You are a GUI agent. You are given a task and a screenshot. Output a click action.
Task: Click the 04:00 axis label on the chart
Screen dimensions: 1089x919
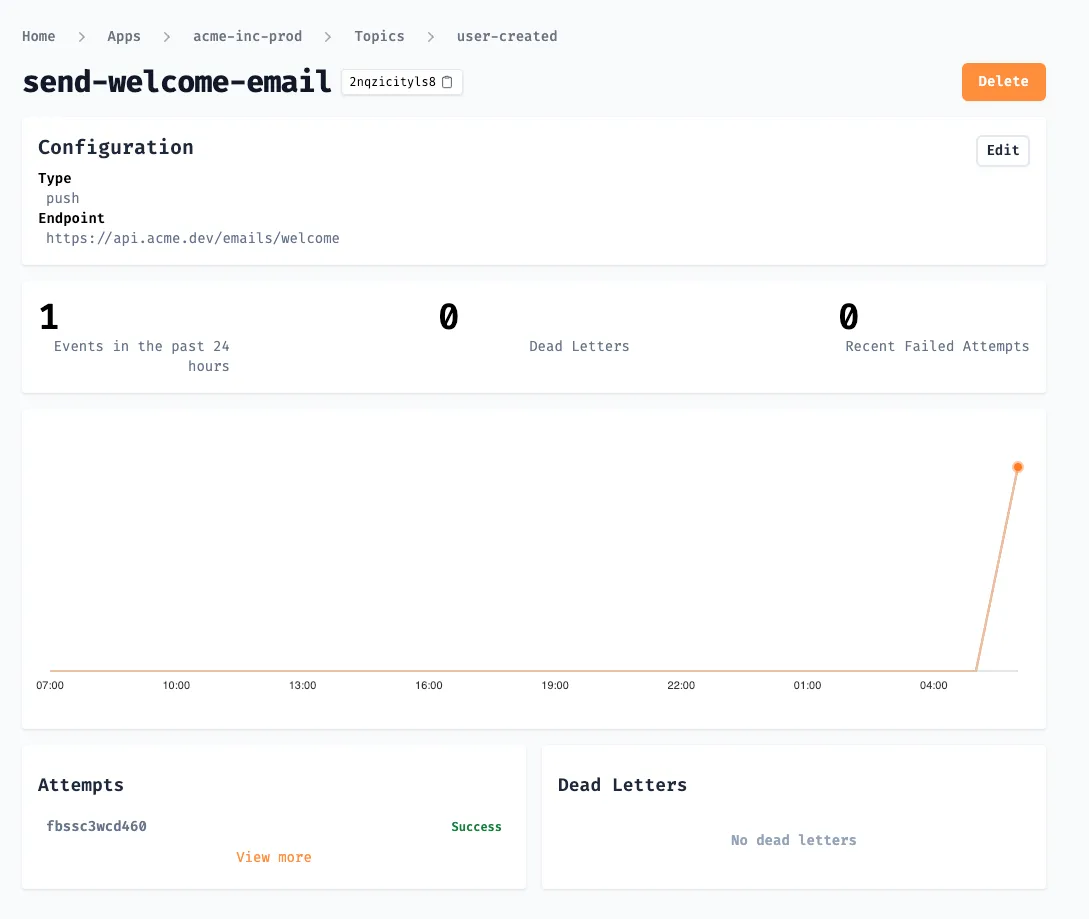coord(933,685)
